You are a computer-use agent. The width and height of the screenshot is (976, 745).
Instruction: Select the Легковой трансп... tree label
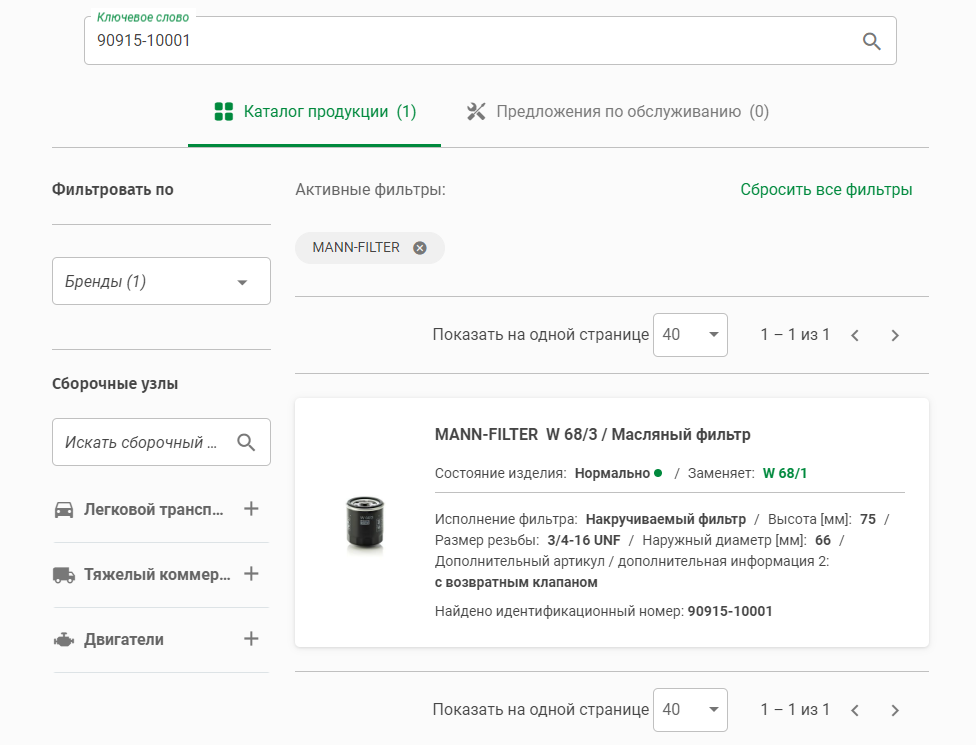pyautogui.click(x=154, y=510)
